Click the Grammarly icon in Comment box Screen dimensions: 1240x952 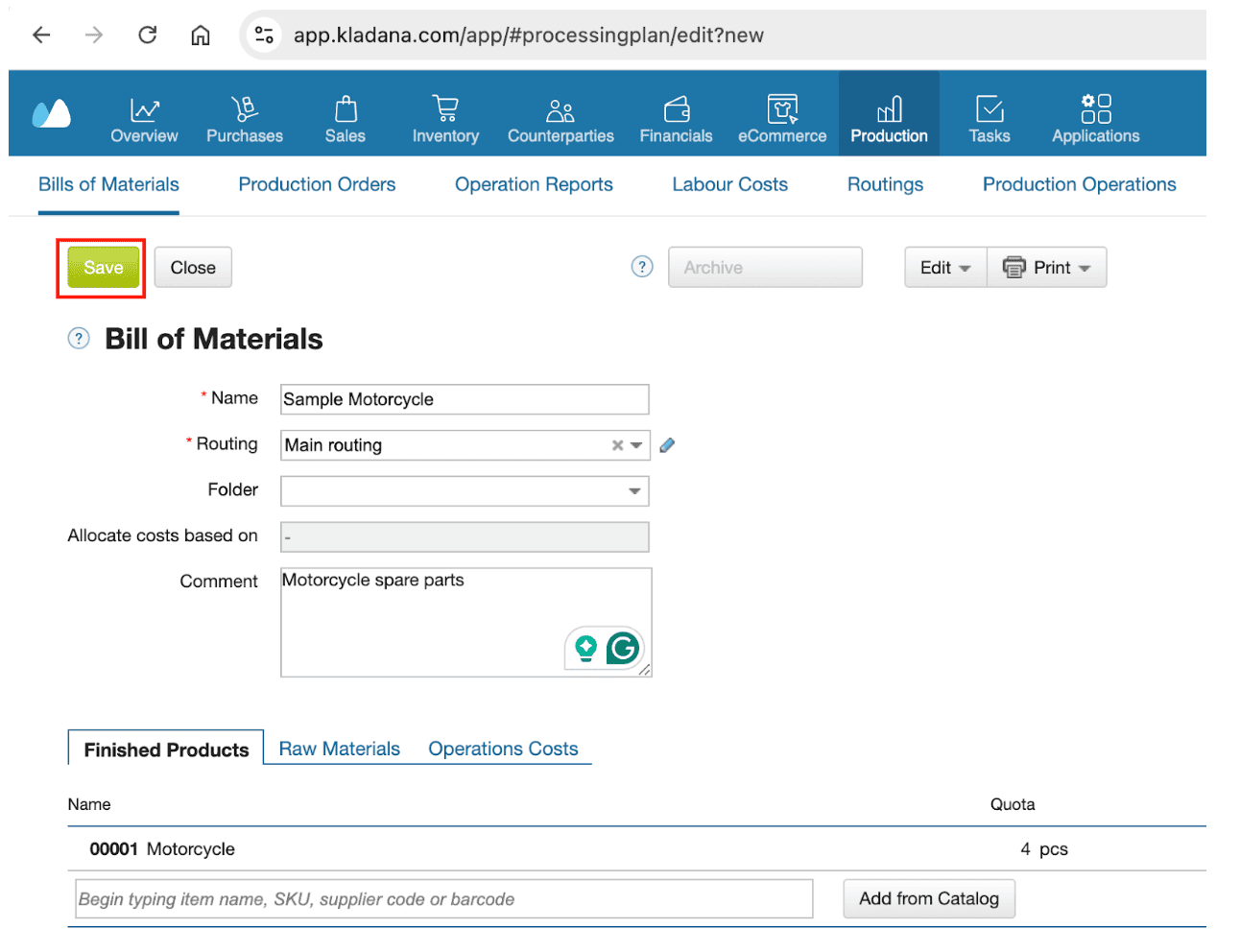pos(623,649)
